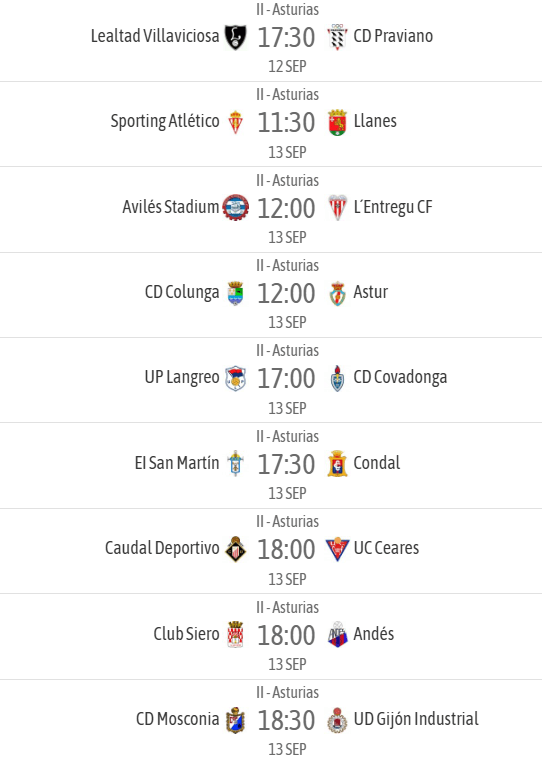The image size is (542, 761).
Task: Click the Condal club badge
Action: [337, 464]
